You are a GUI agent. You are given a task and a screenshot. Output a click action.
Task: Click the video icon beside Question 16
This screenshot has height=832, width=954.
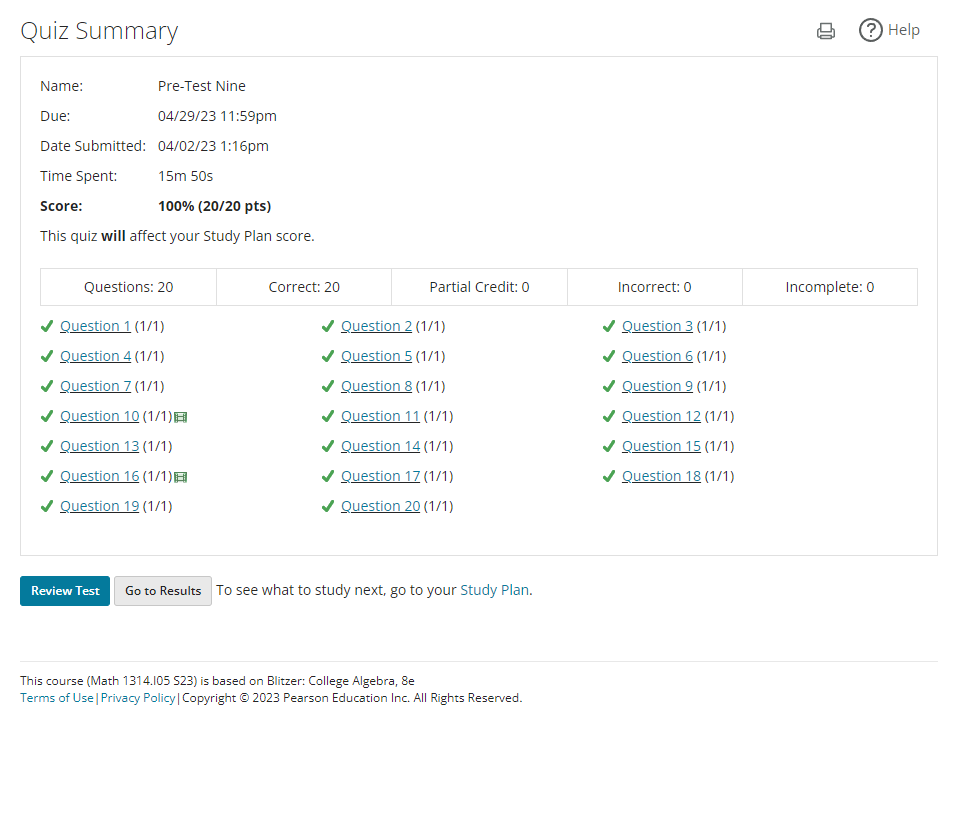tap(181, 477)
